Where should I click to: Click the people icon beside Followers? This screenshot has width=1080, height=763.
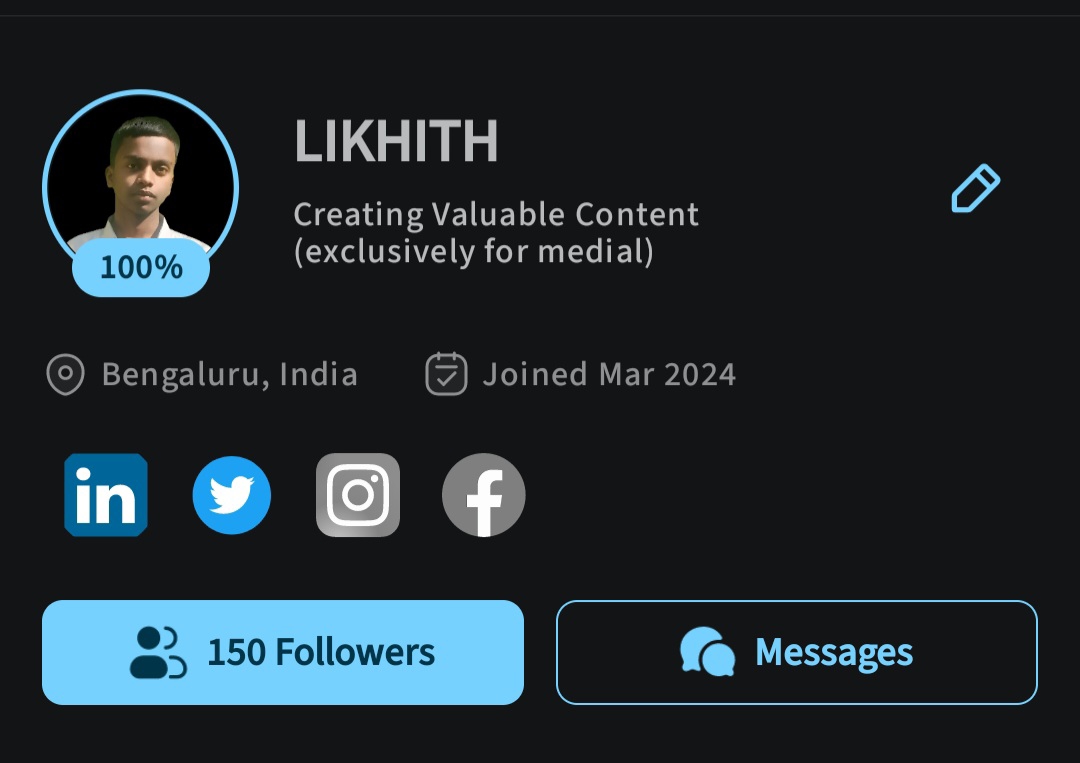(x=158, y=653)
